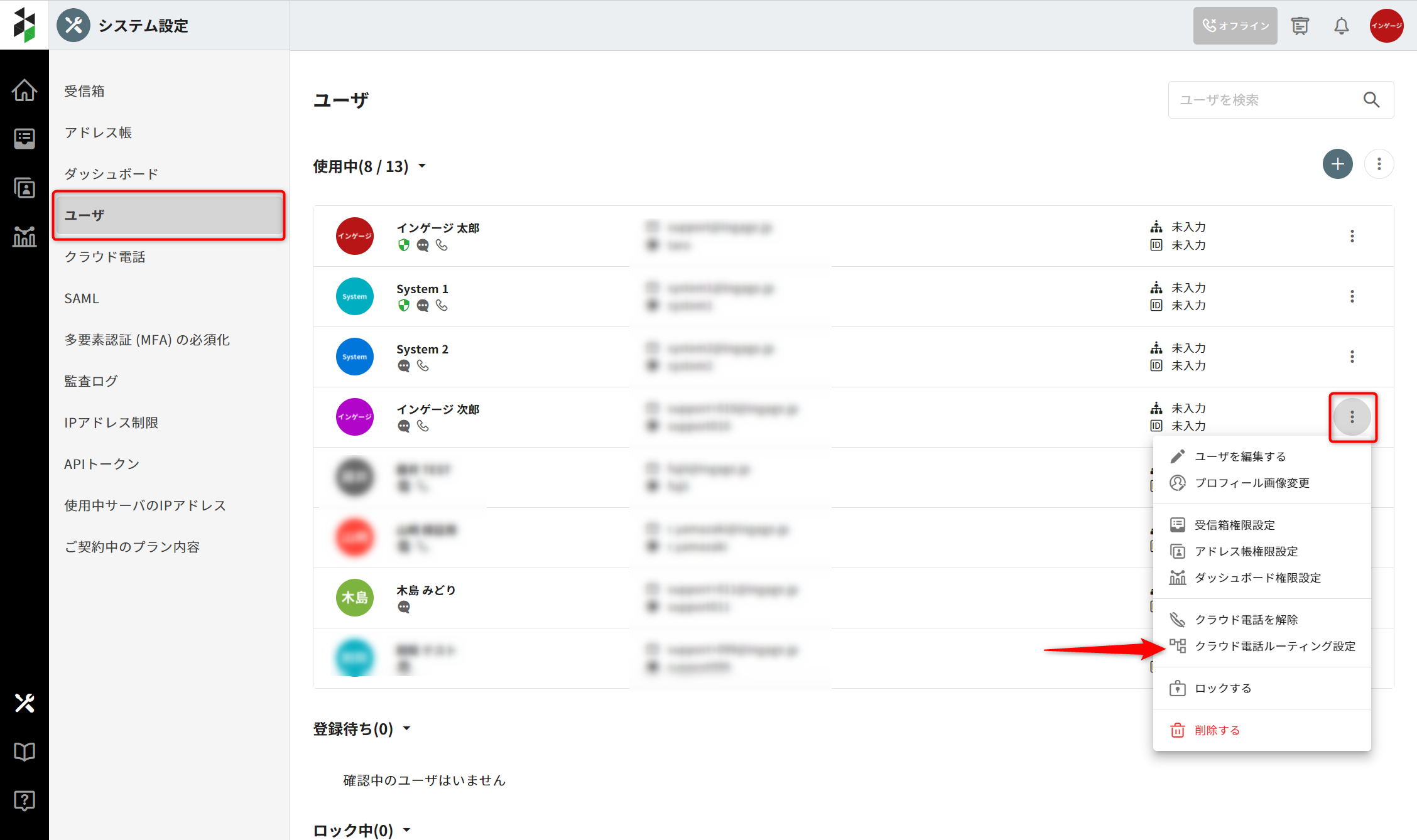1417x840 pixels.
Task: Click the notification bell icon
Action: point(1341,26)
